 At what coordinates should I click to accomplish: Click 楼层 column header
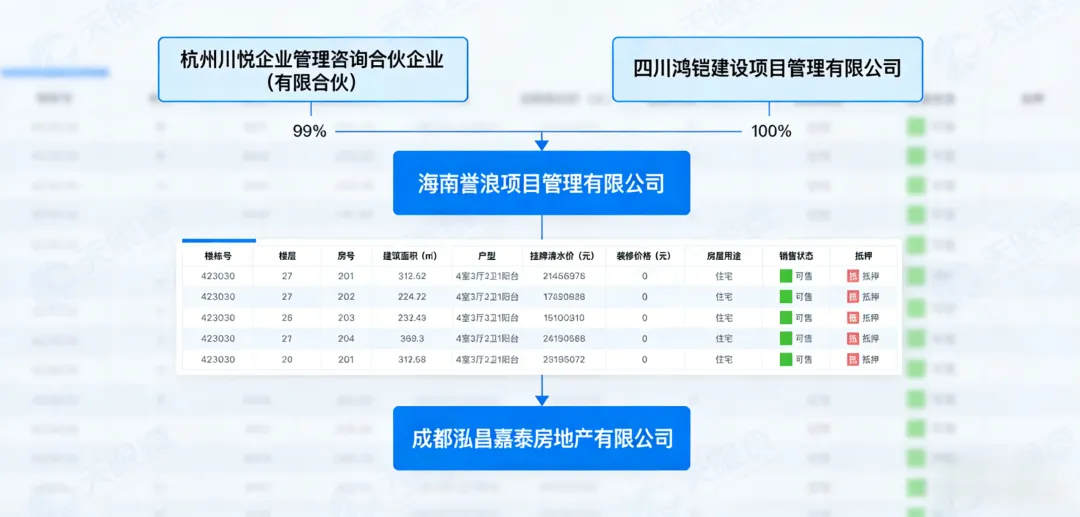[287, 256]
